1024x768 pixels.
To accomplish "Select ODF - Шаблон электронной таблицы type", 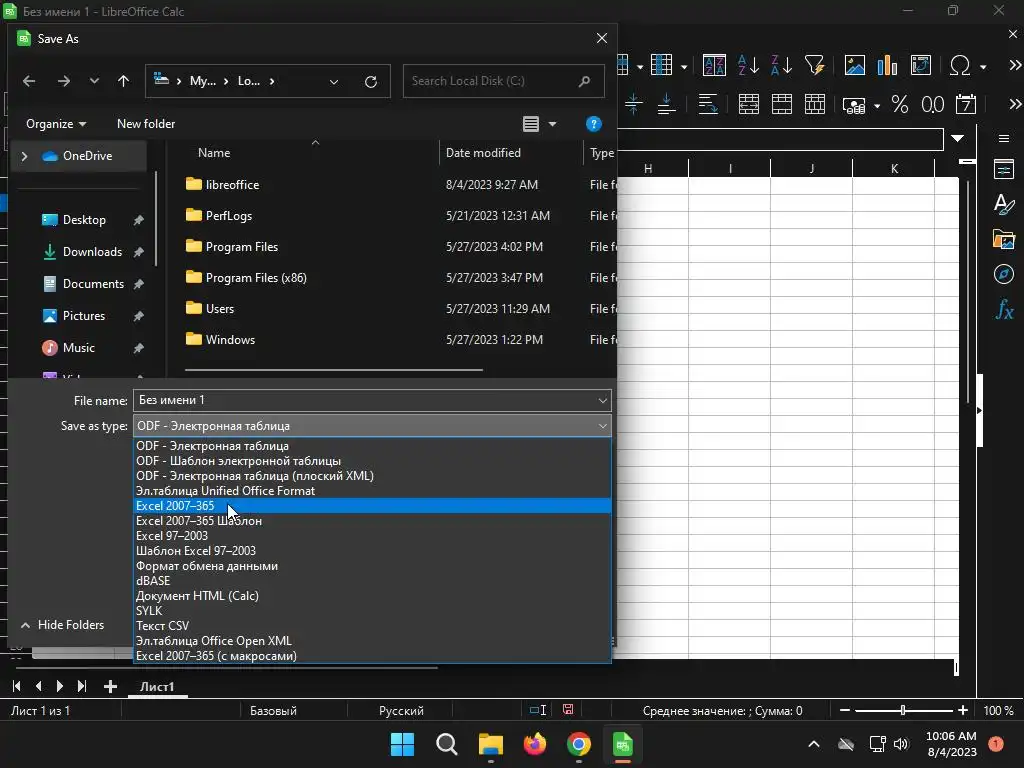I will (372, 460).
